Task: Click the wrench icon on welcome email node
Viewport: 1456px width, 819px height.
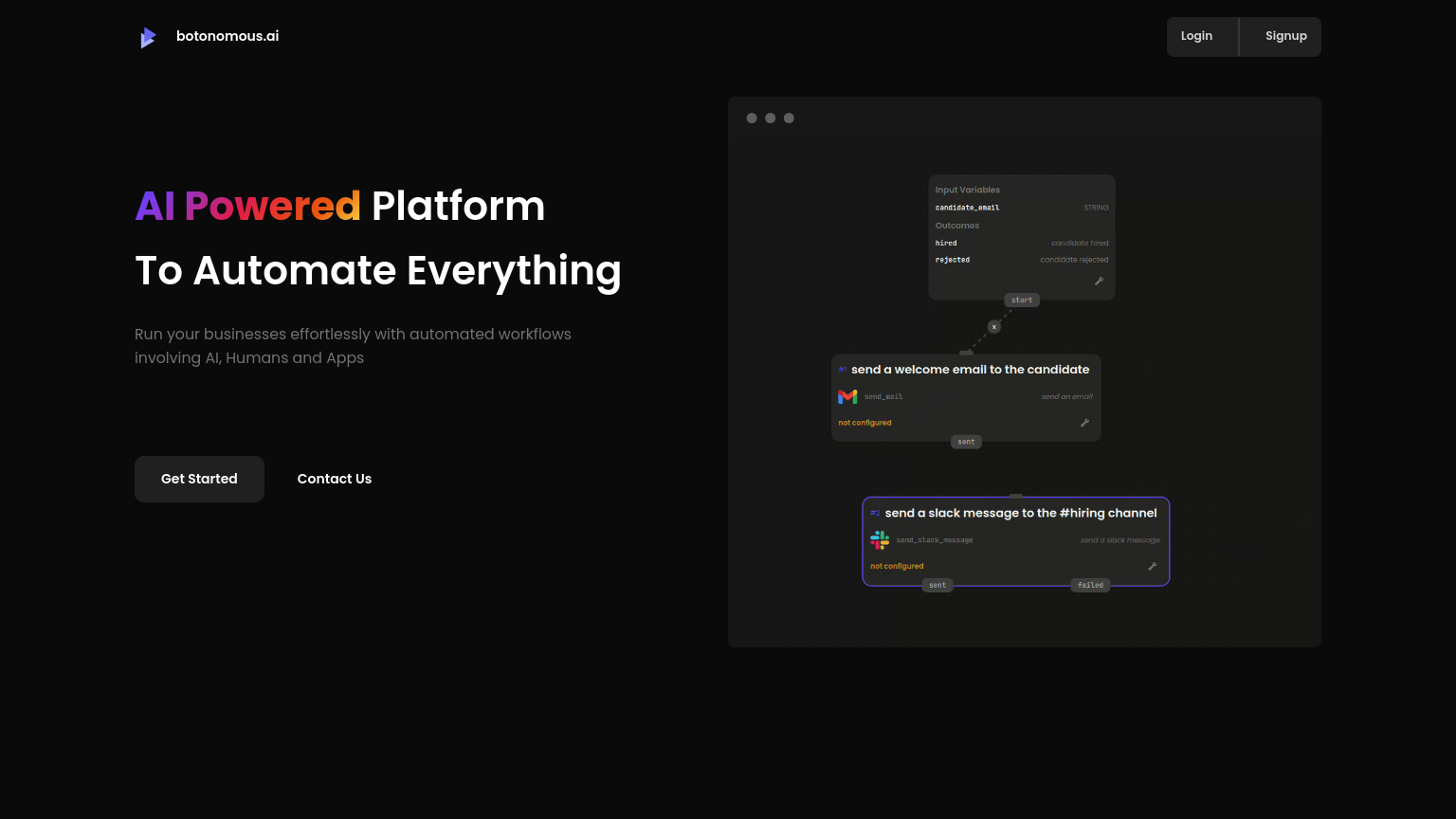Action: [x=1084, y=423]
